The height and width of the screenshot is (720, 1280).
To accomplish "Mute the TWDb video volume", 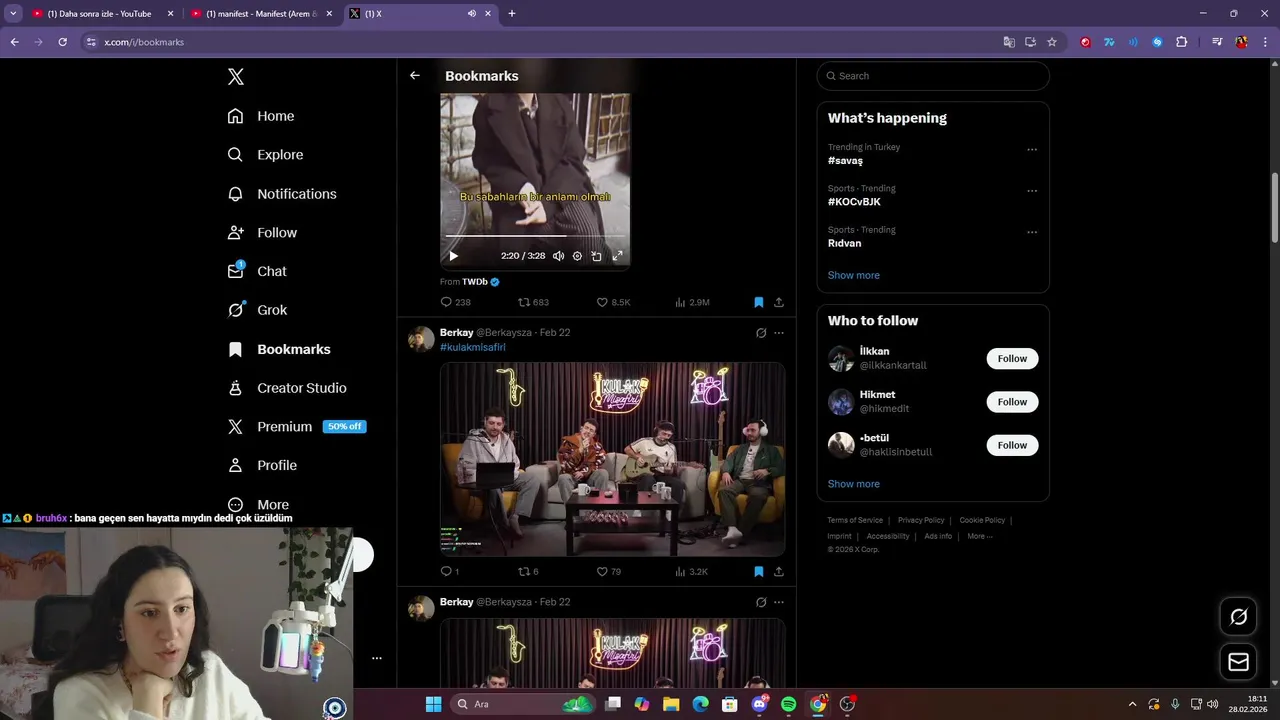I will pos(558,256).
